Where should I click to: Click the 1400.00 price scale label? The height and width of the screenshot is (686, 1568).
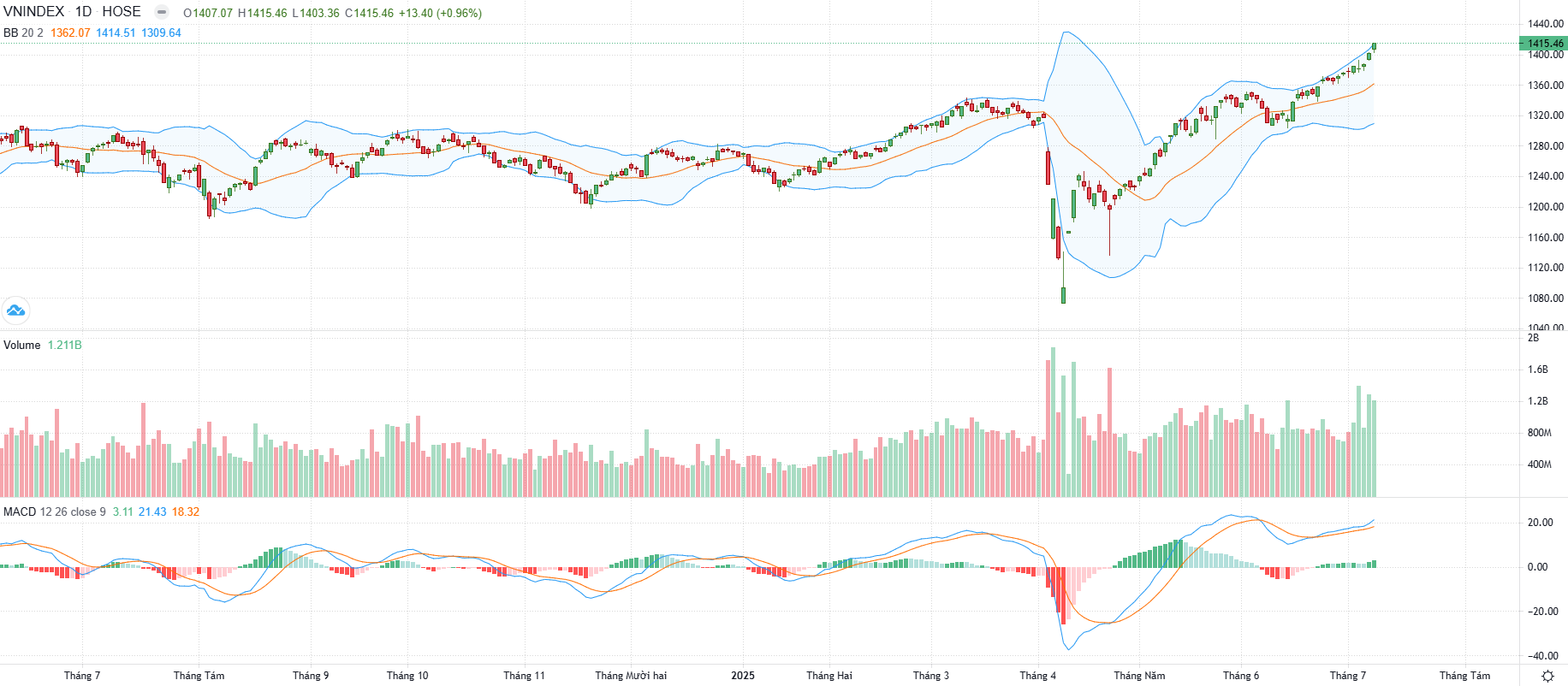pos(1546,55)
